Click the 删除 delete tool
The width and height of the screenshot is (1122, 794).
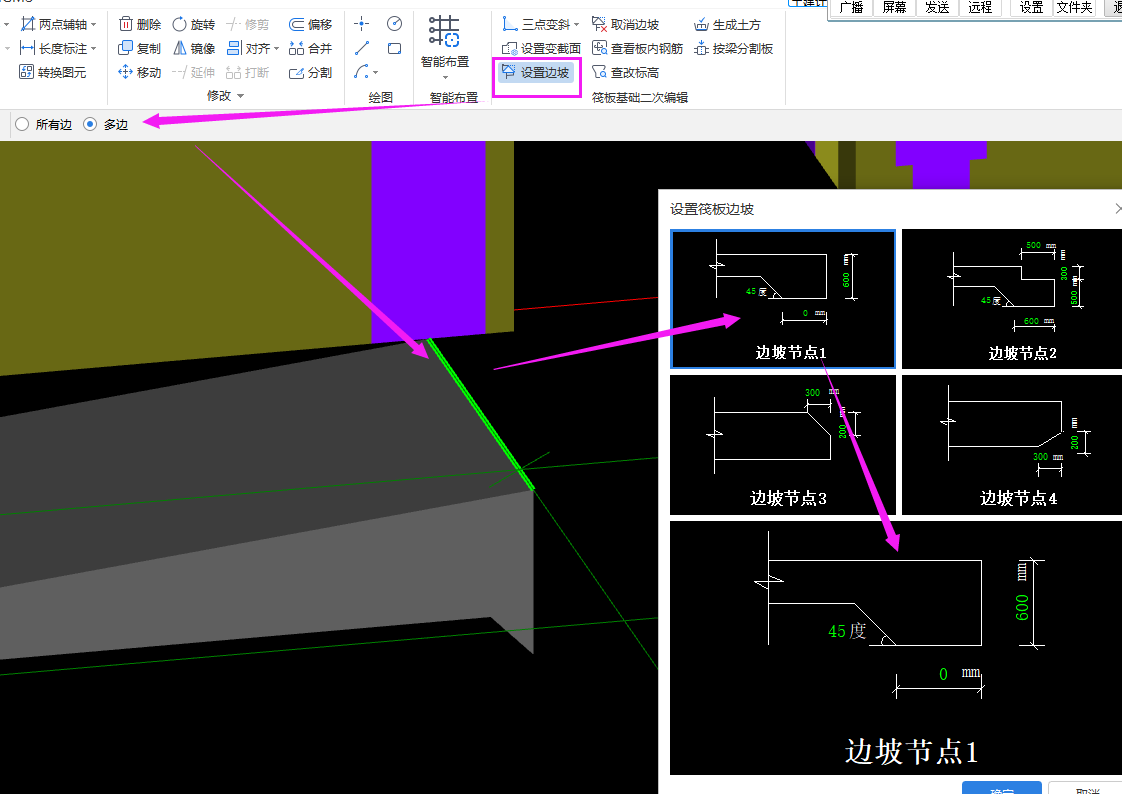140,24
